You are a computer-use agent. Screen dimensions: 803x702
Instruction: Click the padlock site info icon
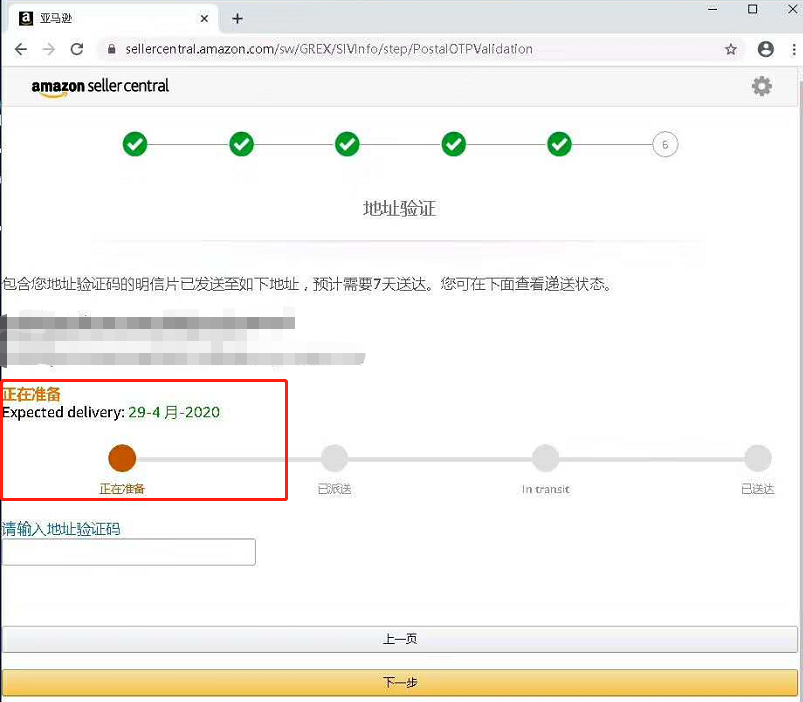point(111,49)
